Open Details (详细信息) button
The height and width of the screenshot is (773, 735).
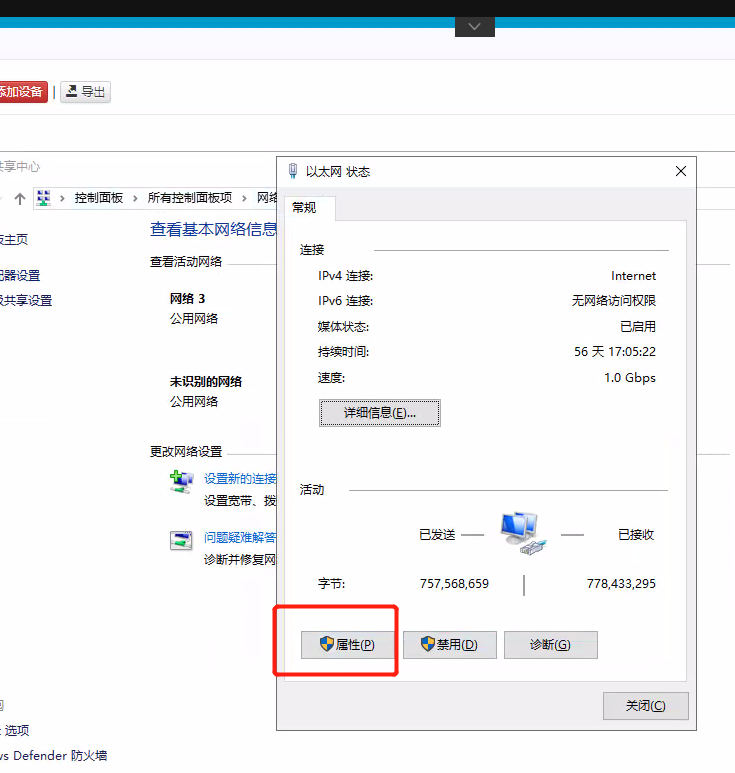[380, 413]
